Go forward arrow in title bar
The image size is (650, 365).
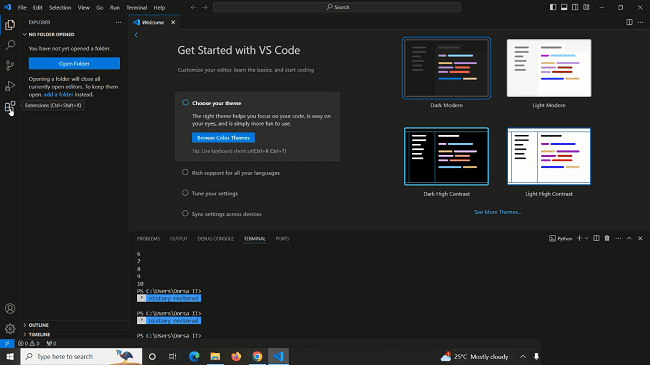(x=205, y=7)
